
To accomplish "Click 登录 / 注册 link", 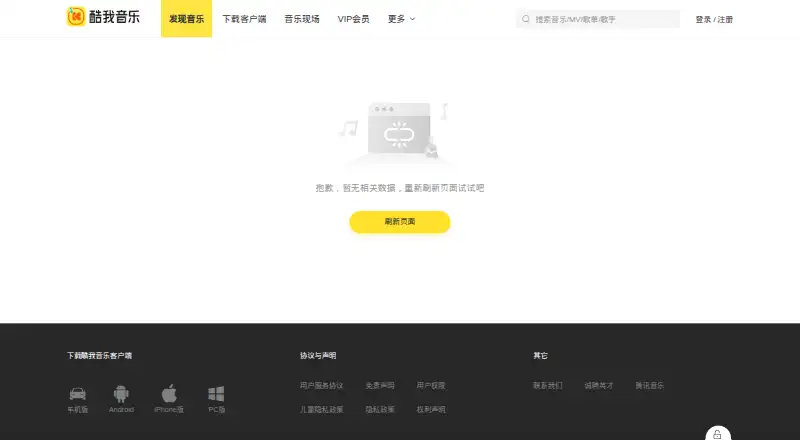I will 714,19.
